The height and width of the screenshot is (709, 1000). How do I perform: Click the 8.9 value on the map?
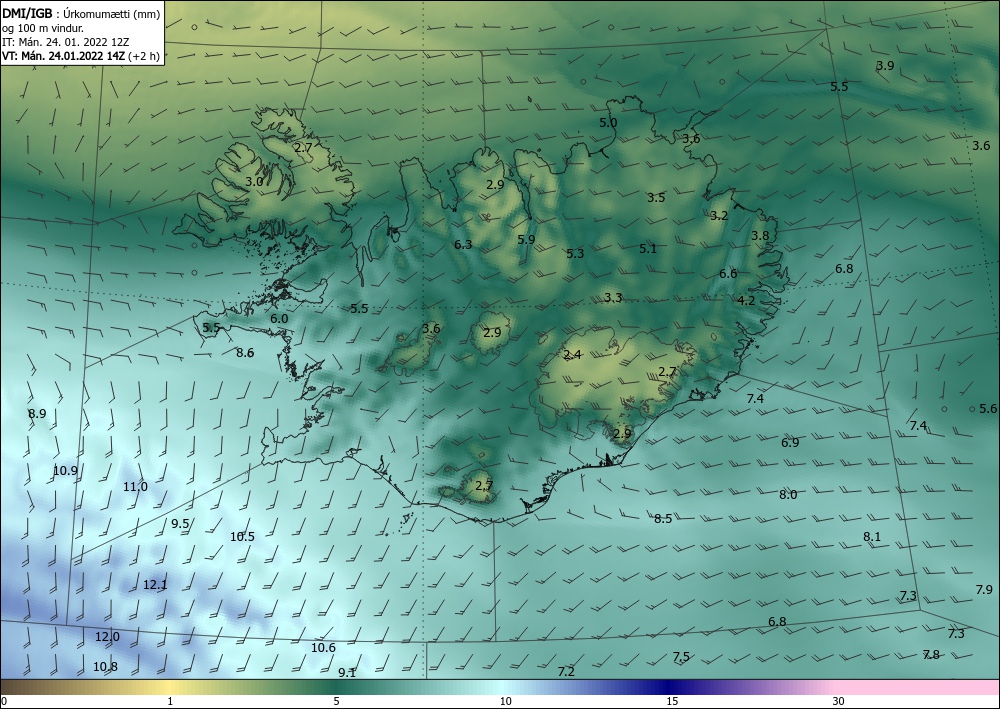tap(37, 413)
